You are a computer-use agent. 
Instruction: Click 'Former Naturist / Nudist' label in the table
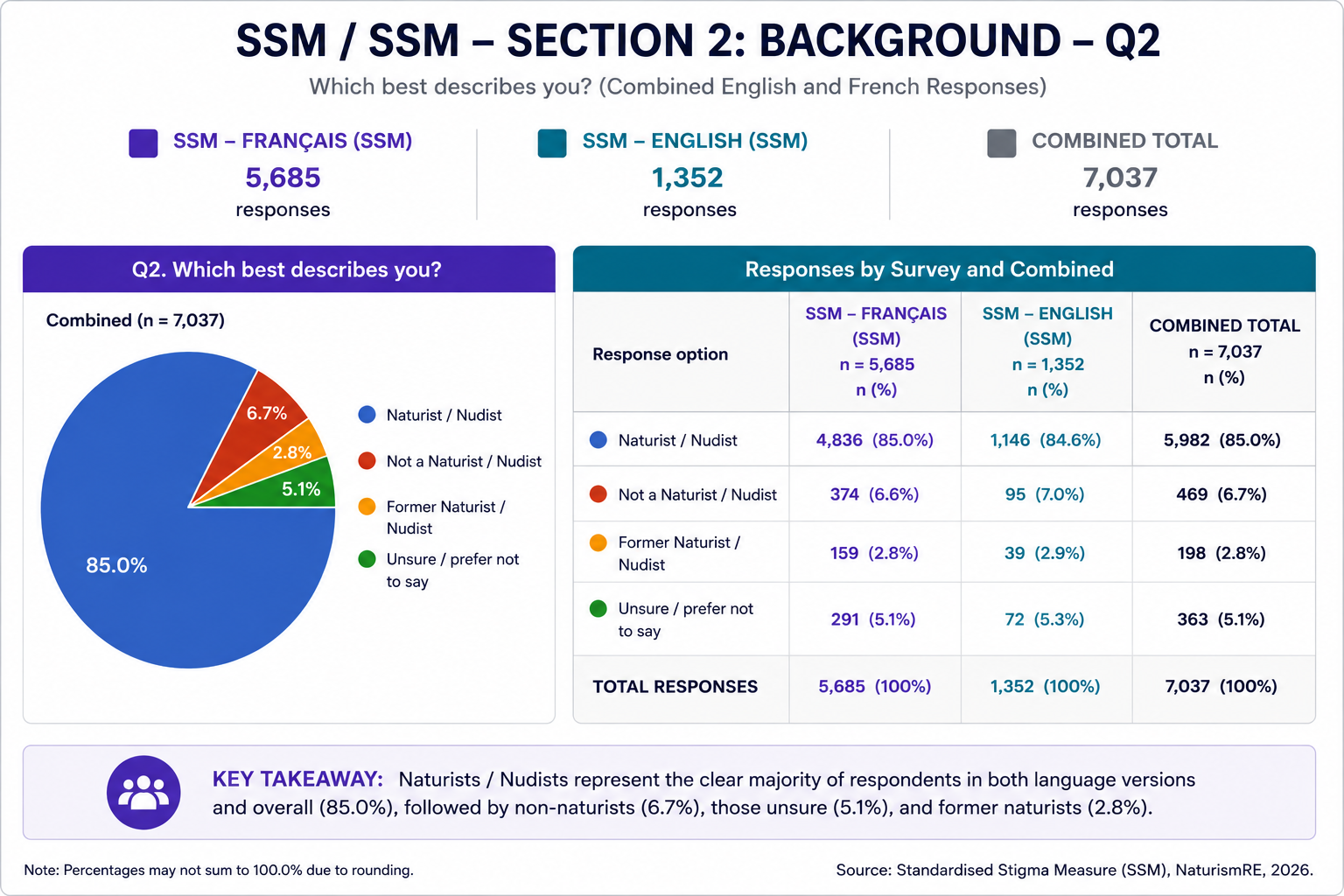(x=679, y=553)
